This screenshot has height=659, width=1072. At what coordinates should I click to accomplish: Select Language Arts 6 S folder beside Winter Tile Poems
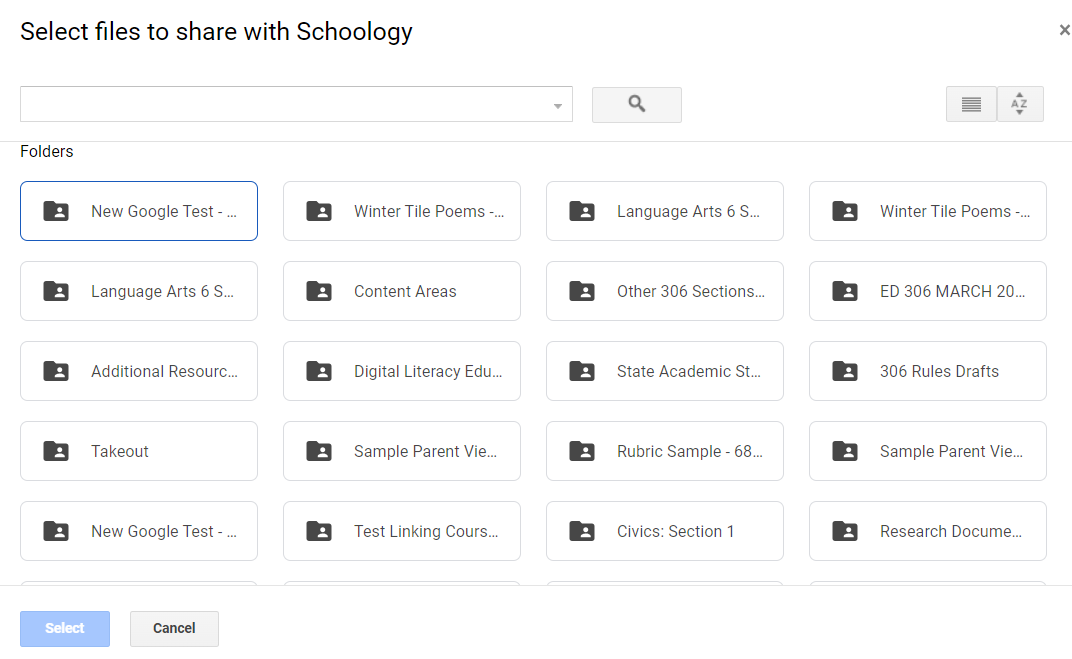665,211
